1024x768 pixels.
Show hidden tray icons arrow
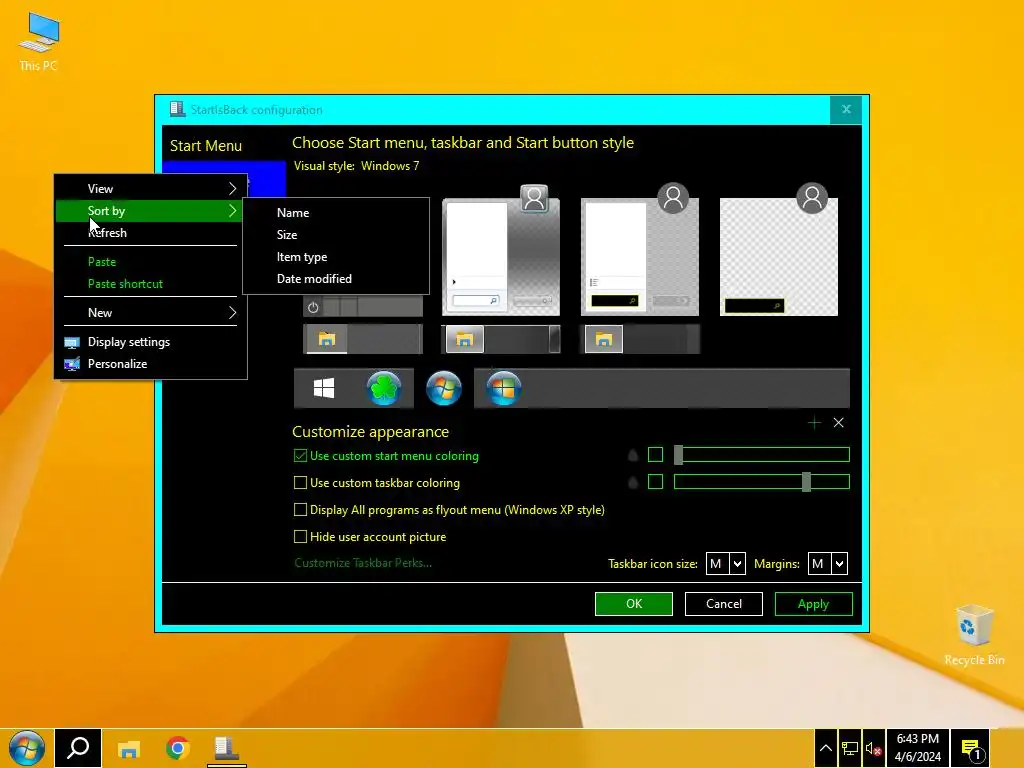(x=826, y=748)
